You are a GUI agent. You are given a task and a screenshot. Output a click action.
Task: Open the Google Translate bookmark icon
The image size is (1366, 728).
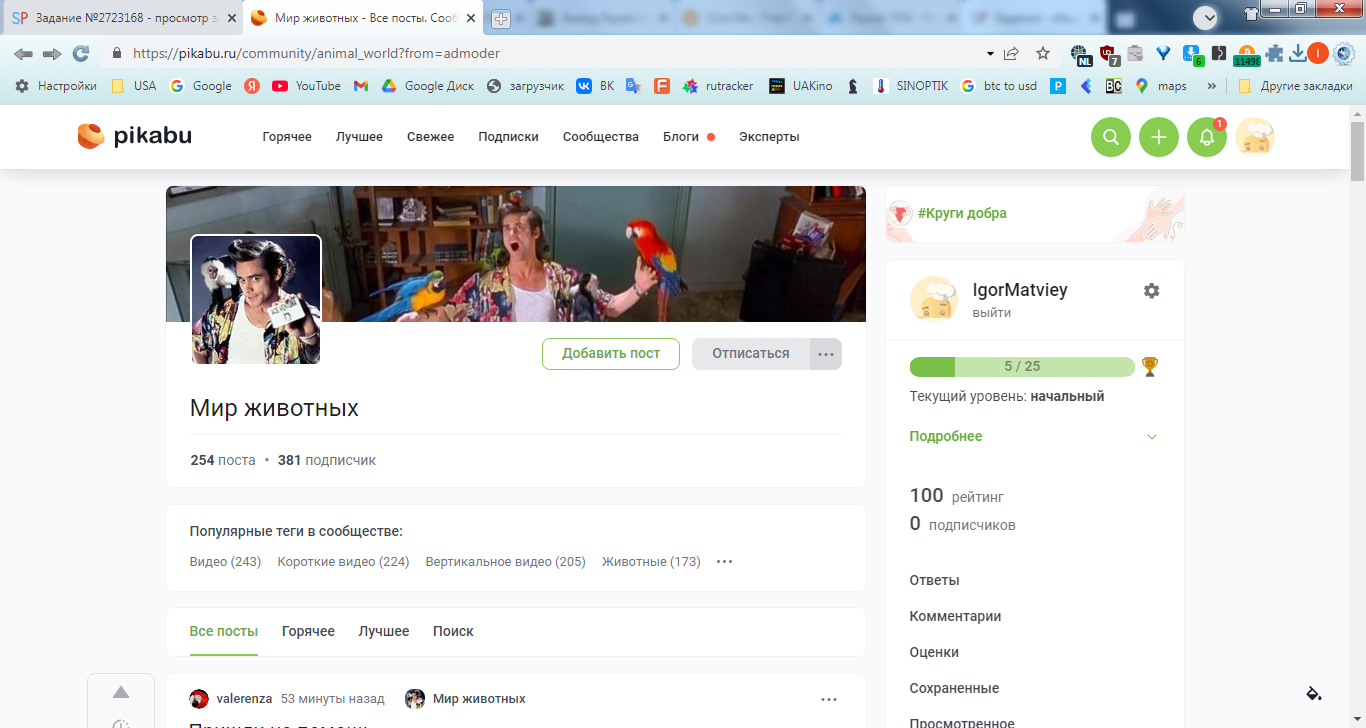tap(633, 86)
